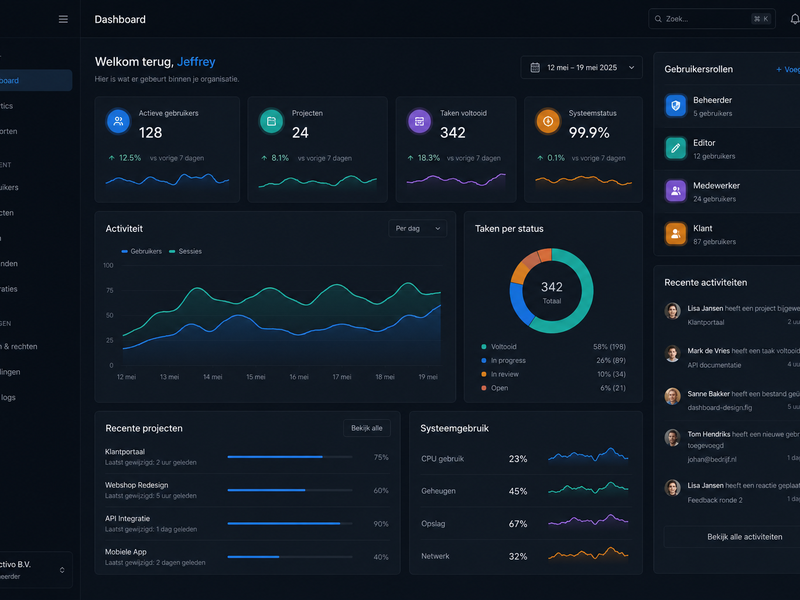Click the Mobiele App project name

point(126,552)
